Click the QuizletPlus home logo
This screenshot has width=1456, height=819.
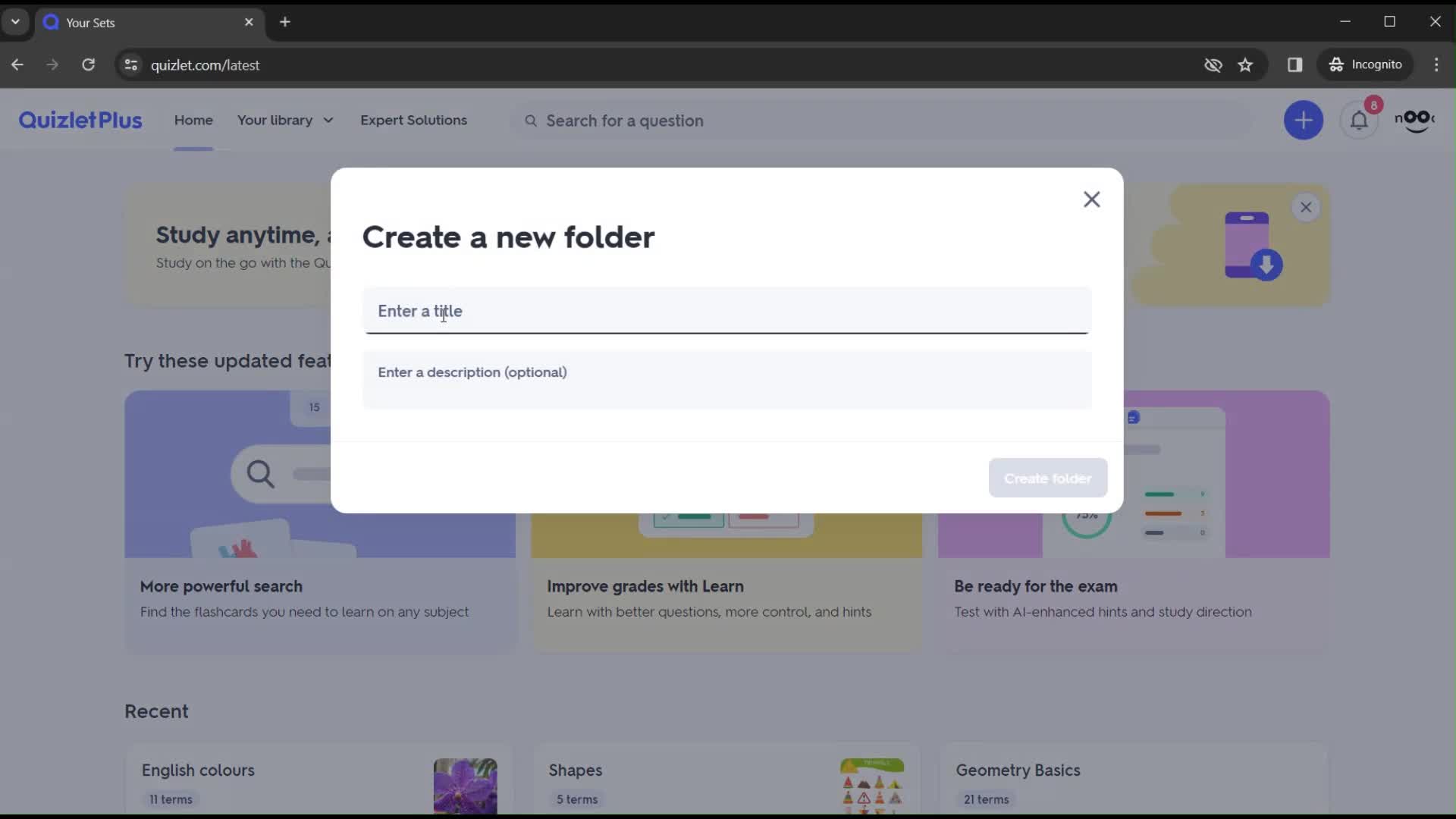tap(80, 119)
